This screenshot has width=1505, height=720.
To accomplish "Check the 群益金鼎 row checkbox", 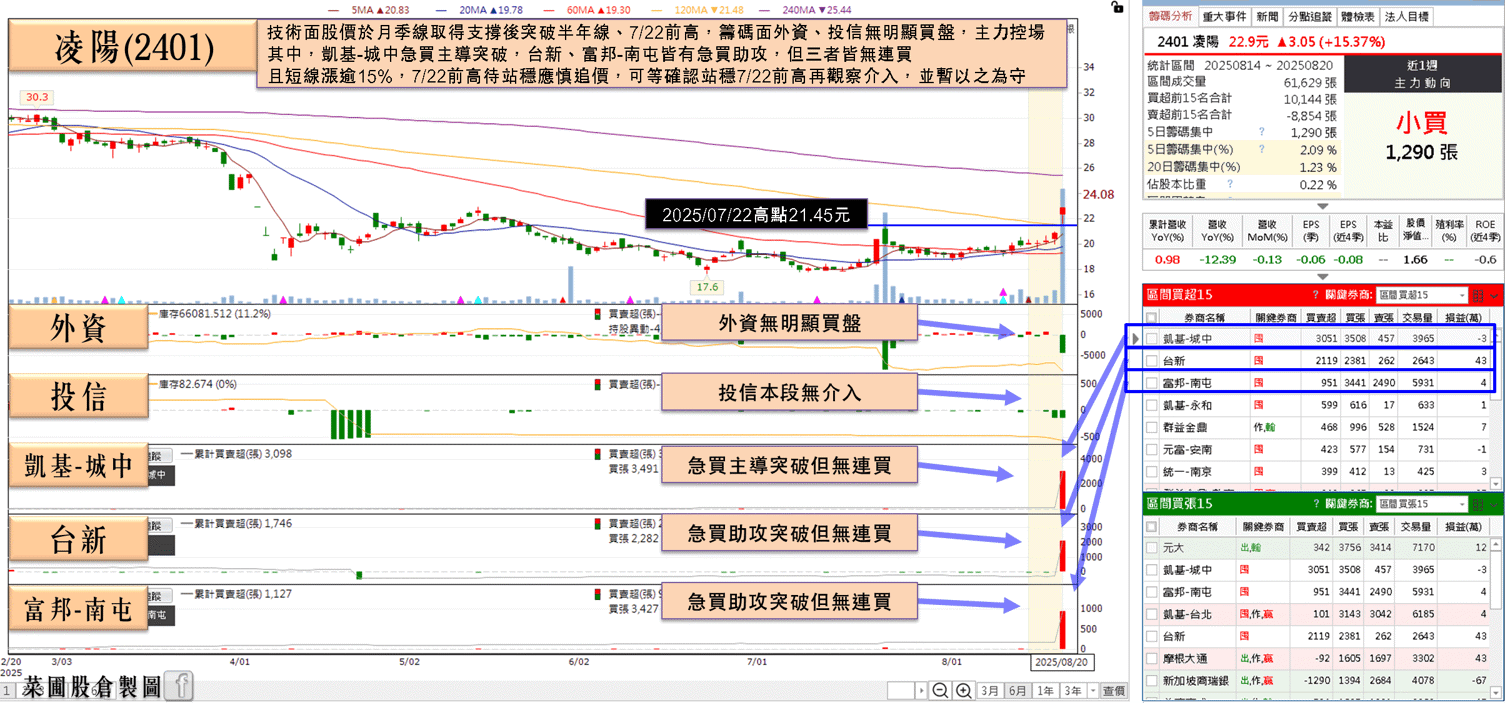I will [x=1151, y=427].
